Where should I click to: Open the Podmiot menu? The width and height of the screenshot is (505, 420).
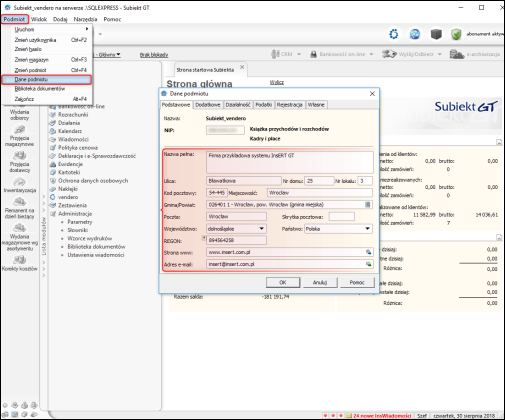(15, 19)
